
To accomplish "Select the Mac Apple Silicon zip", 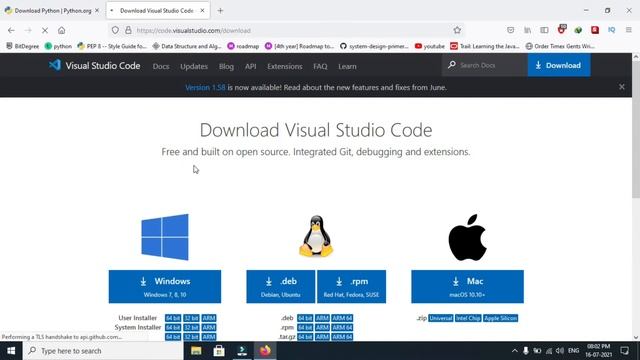I will tap(500, 318).
